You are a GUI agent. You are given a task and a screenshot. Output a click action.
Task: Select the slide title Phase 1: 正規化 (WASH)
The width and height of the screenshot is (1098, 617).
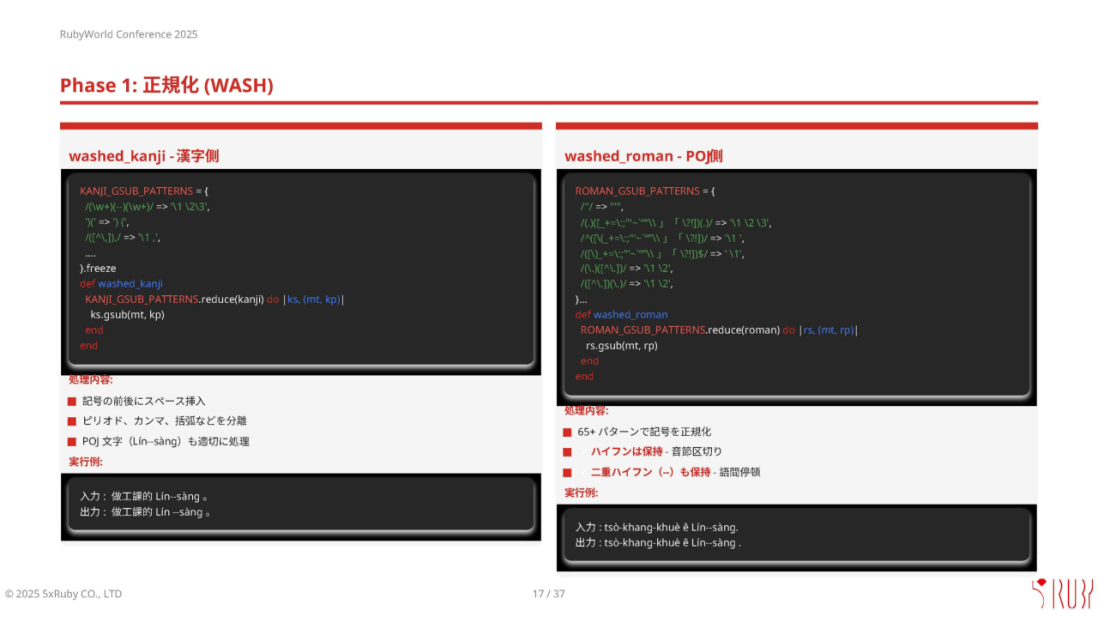[x=166, y=86]
